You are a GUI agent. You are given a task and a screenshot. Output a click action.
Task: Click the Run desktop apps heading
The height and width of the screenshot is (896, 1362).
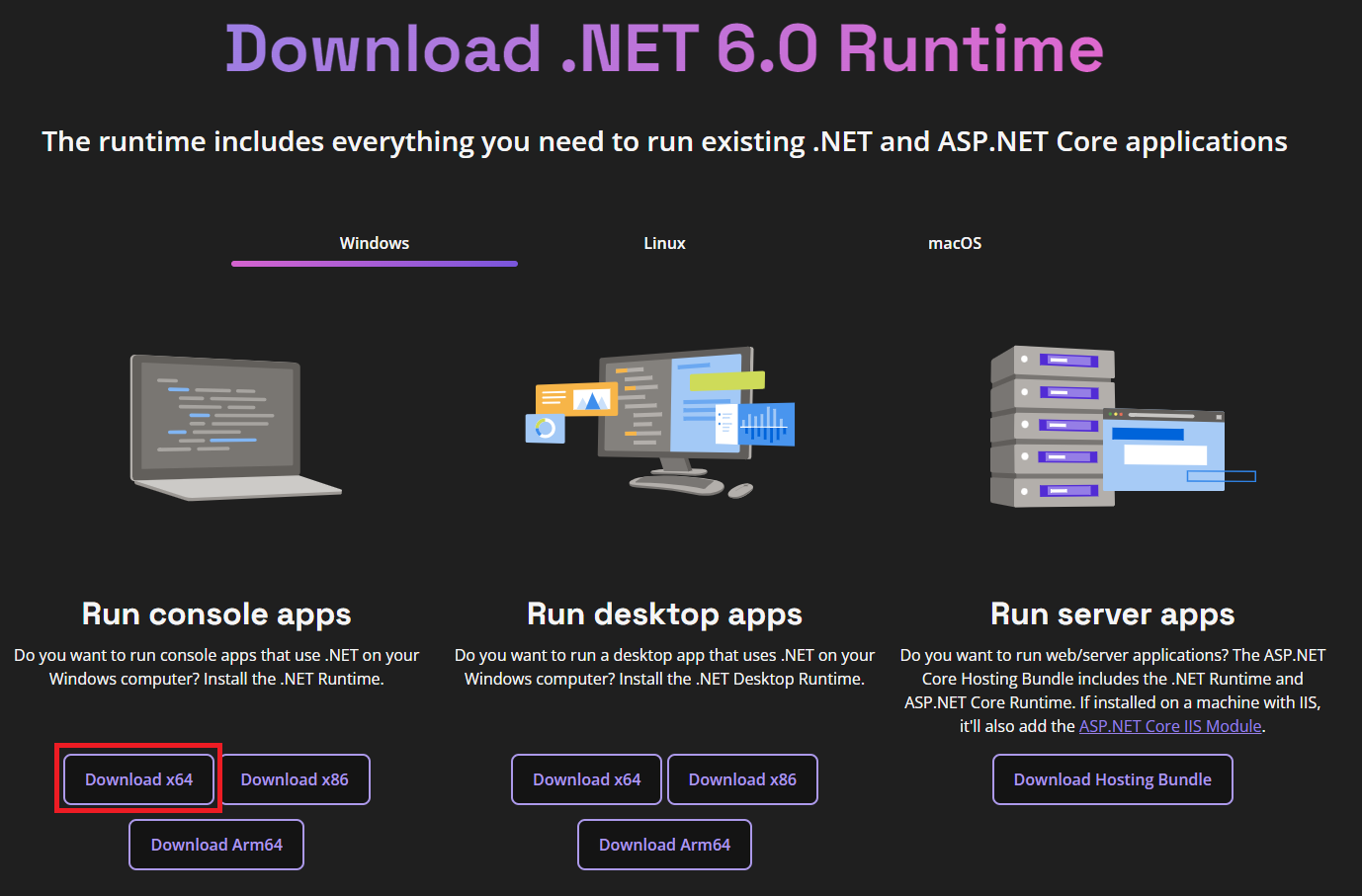[664, 613]
